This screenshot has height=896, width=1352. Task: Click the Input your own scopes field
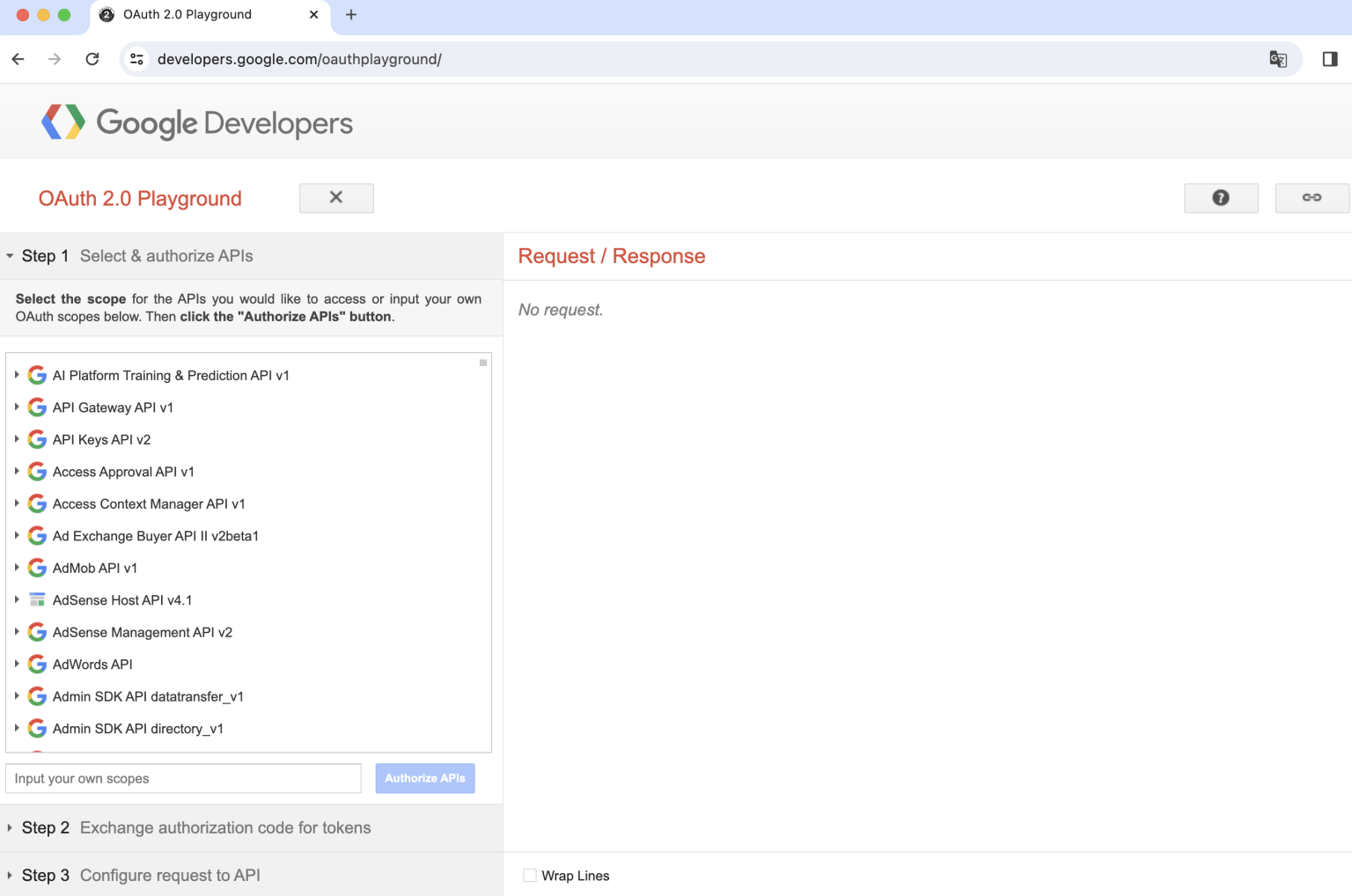coord(182,778)
